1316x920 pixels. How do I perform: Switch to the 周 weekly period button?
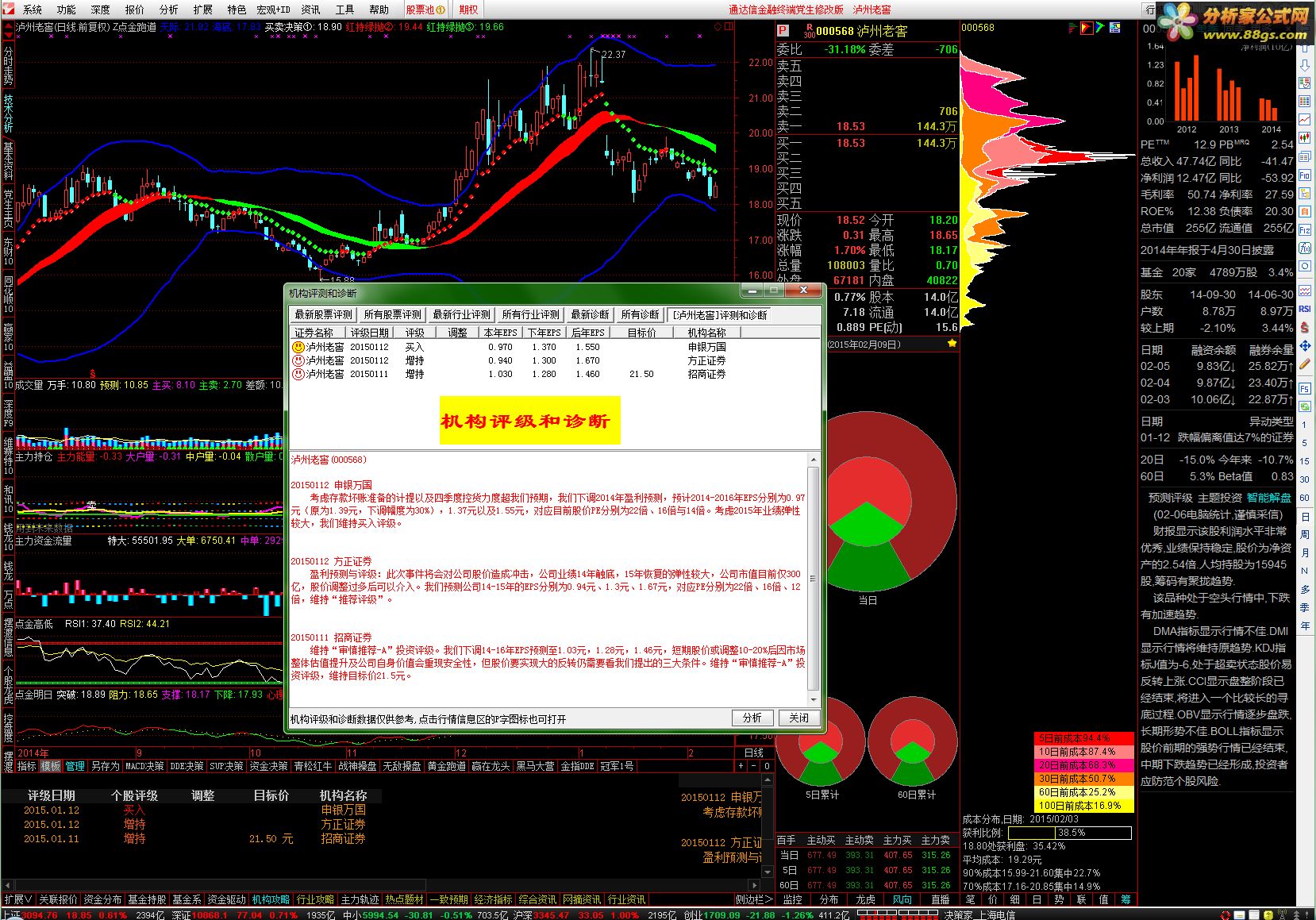coord(1305,534)
